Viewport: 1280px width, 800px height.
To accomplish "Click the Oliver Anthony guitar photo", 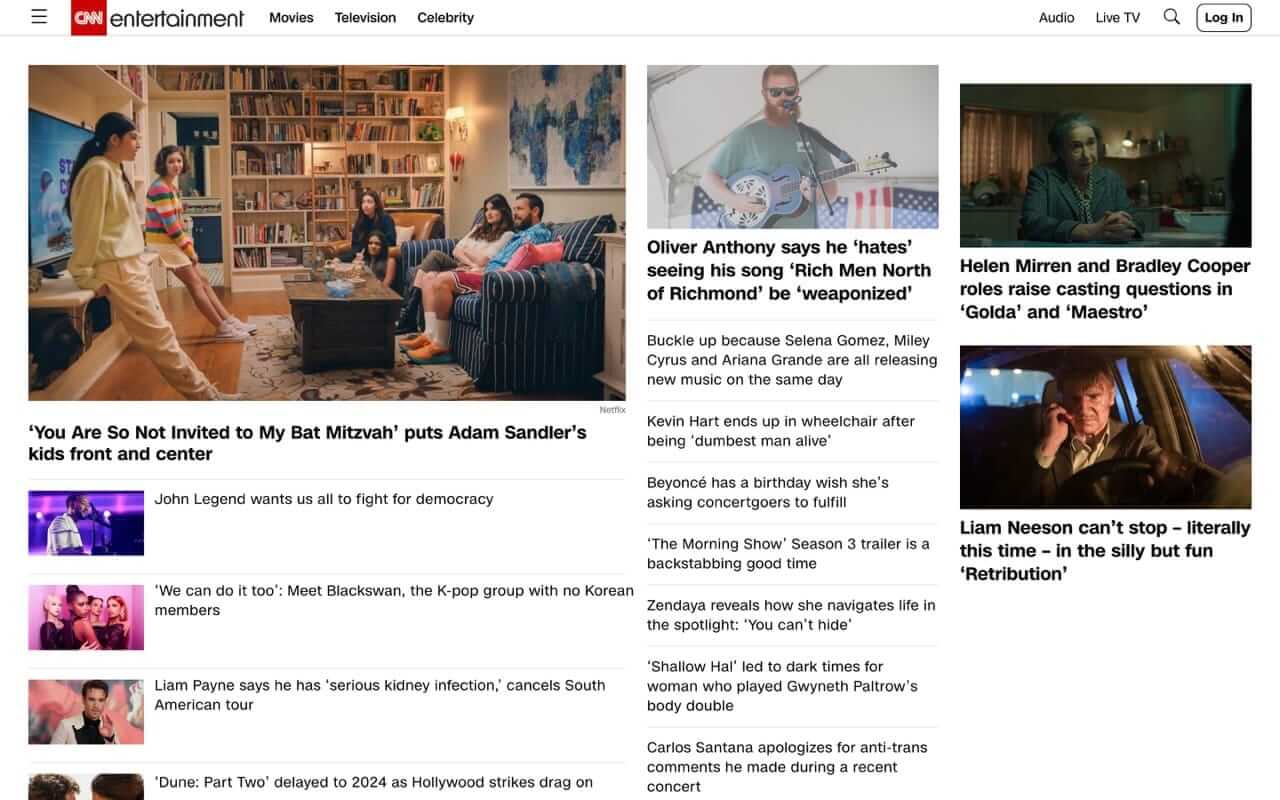I will pos(793,147).
